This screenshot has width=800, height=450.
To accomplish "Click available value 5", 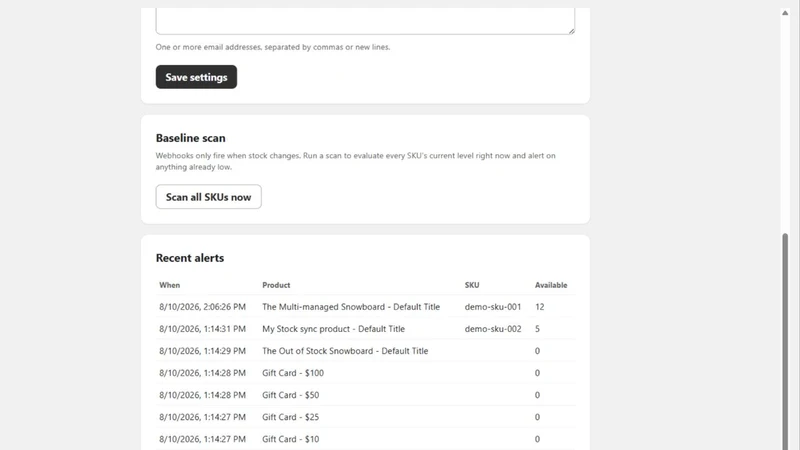I will tap(537, 329).
